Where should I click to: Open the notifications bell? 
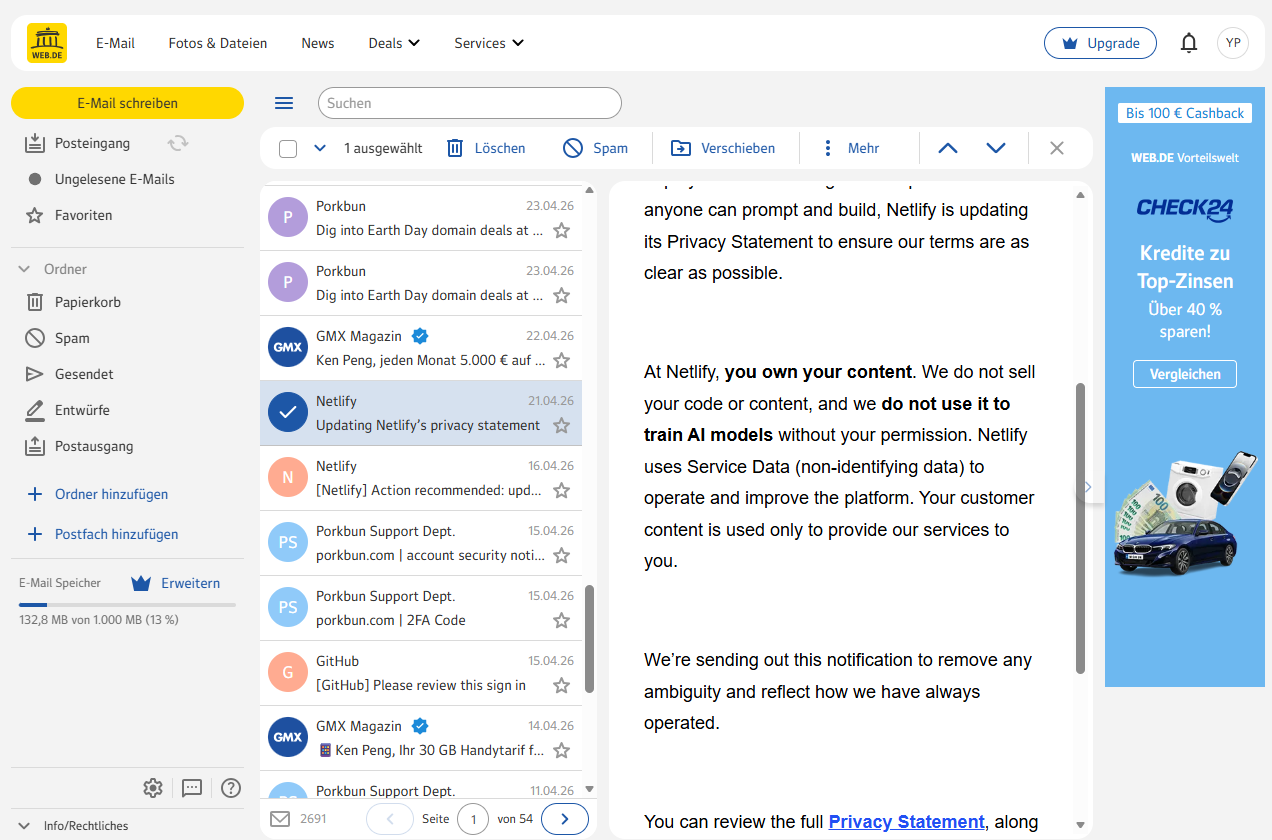(1188, 43)
